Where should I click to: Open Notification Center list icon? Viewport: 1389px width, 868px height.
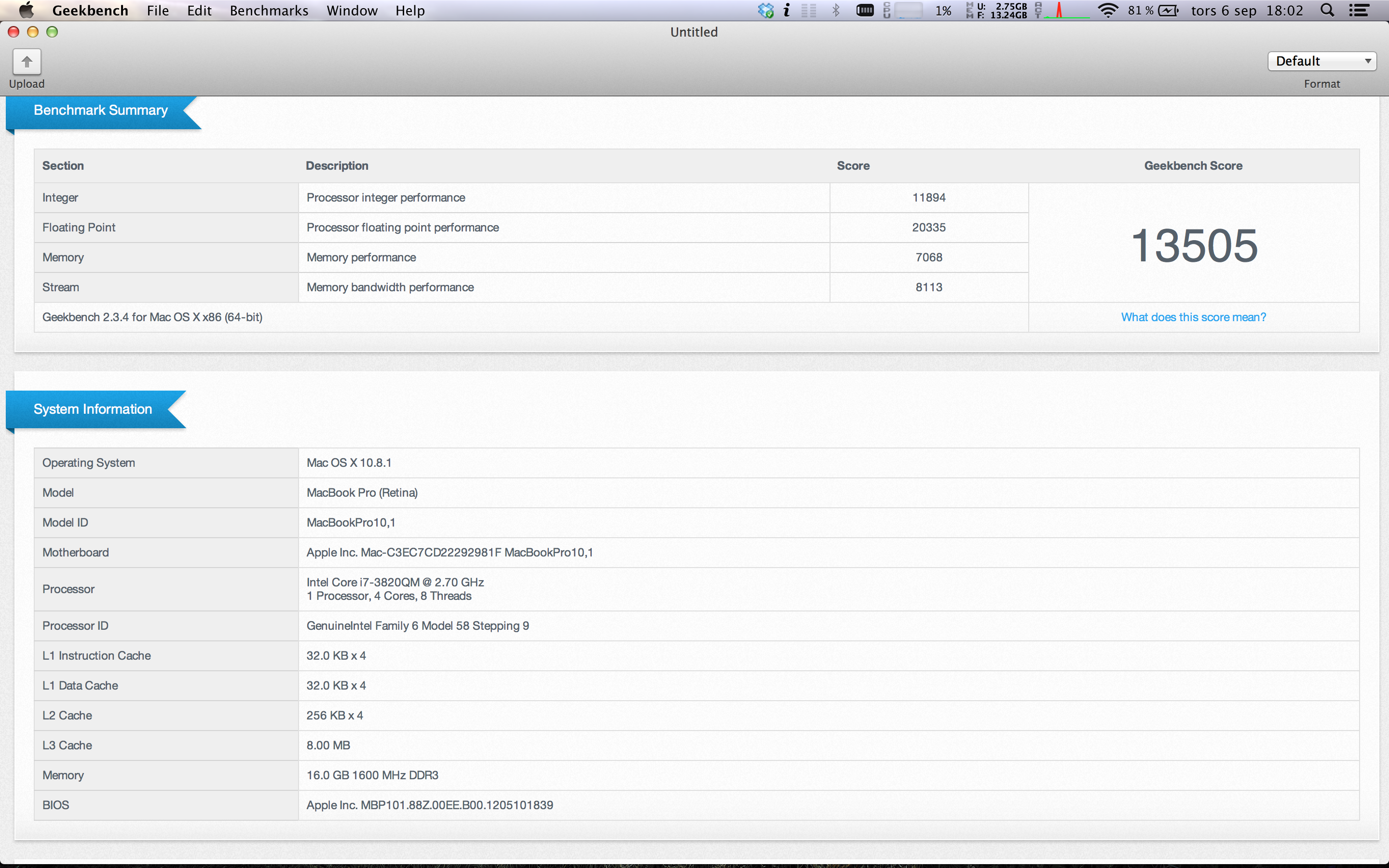point(1359,10)
